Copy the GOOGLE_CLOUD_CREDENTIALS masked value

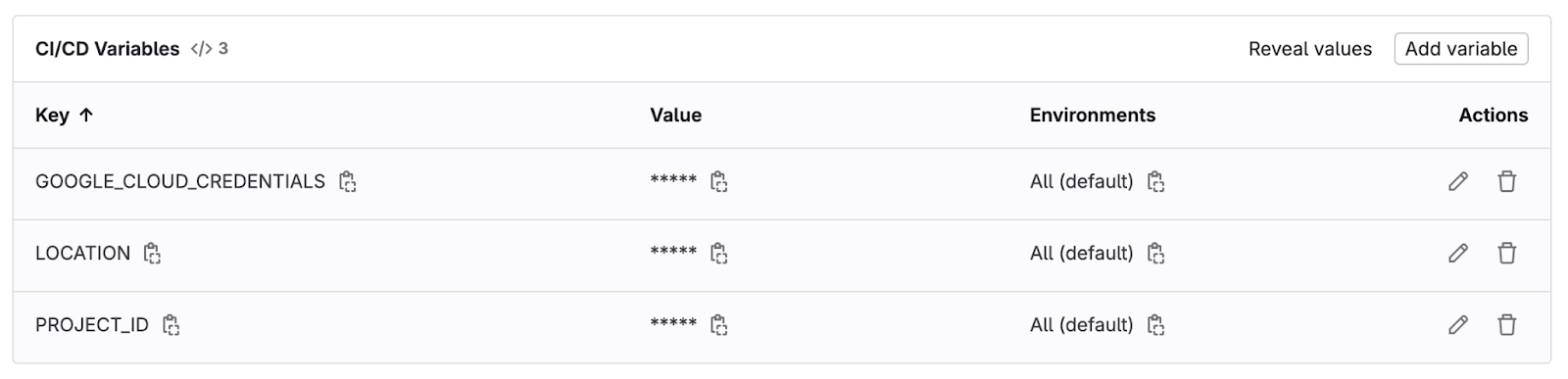pyautogui.click(x=718, y=181)
